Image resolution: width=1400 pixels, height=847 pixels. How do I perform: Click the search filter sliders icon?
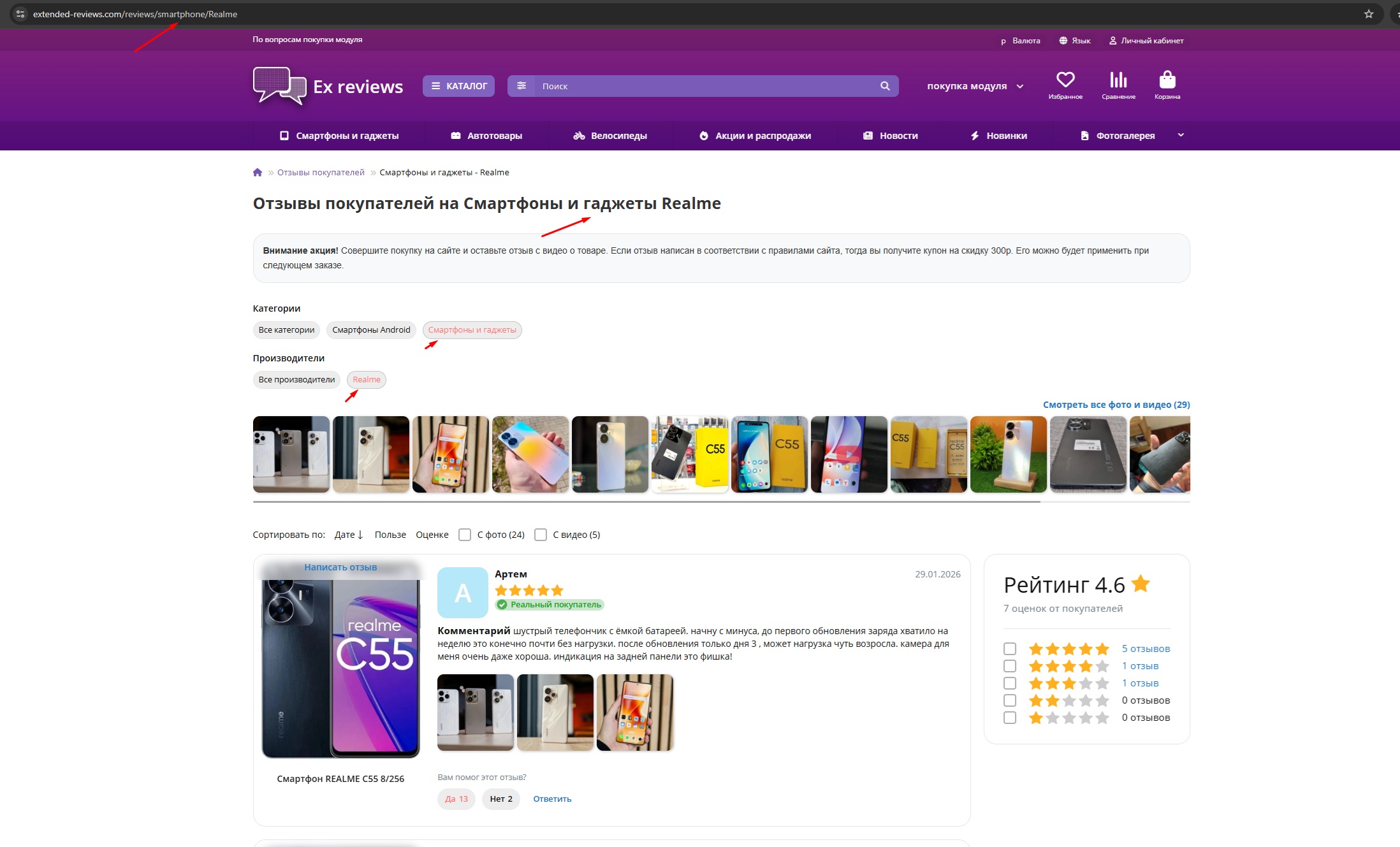coord(521,86)
